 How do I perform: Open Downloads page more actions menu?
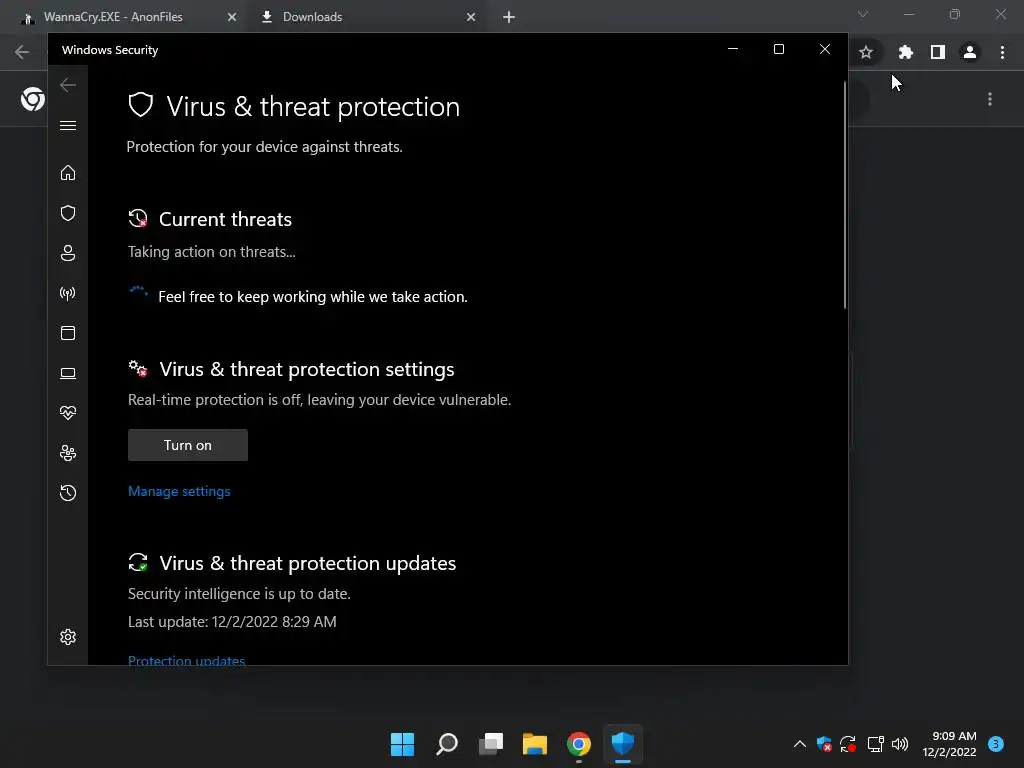990,99
